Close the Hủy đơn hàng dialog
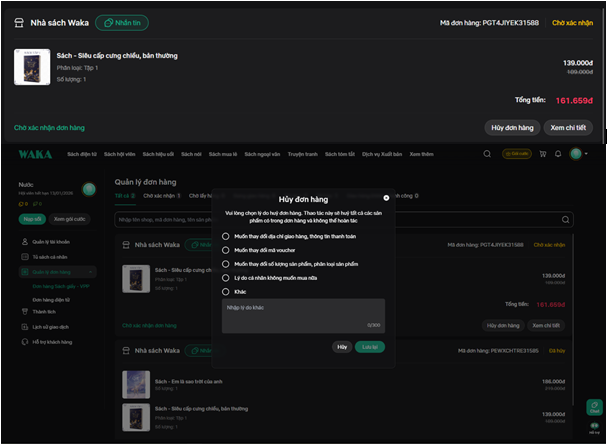Screen dimensions: 607x444 pyautogui.click(x=386, y=198)
